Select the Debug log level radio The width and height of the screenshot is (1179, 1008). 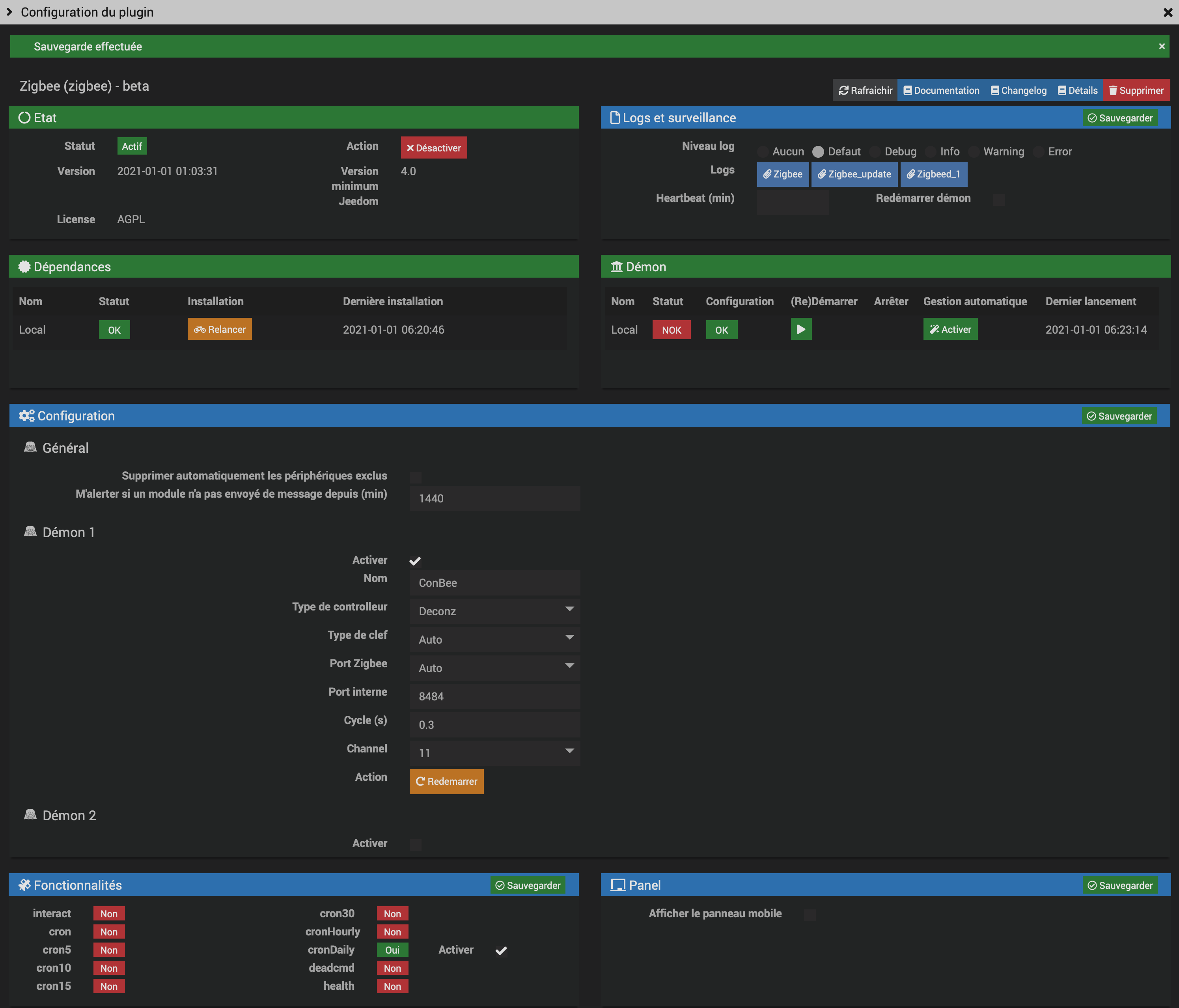click(875, 152)
